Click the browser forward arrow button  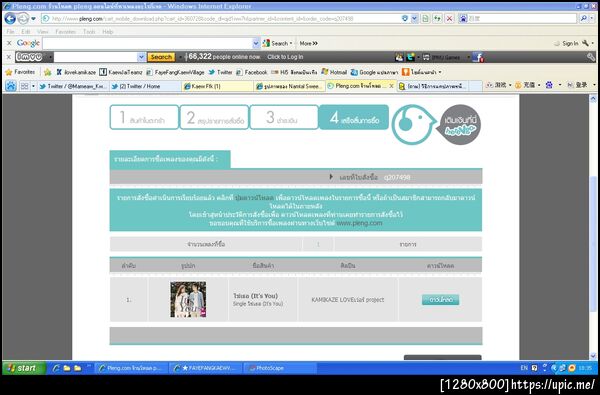[x=23, y=18]
